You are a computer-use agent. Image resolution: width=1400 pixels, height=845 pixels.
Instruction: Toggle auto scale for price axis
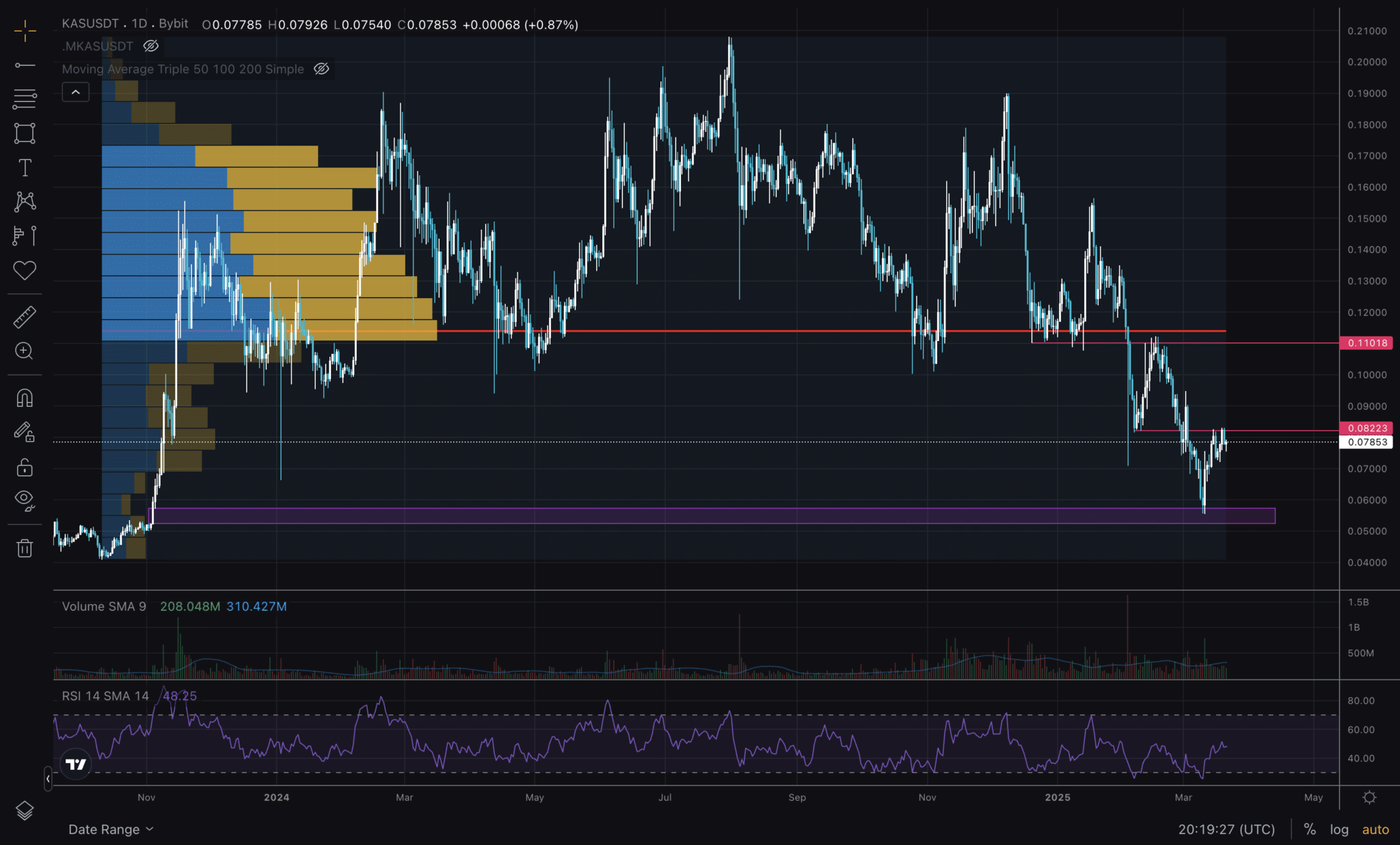tap(1375, 829)
